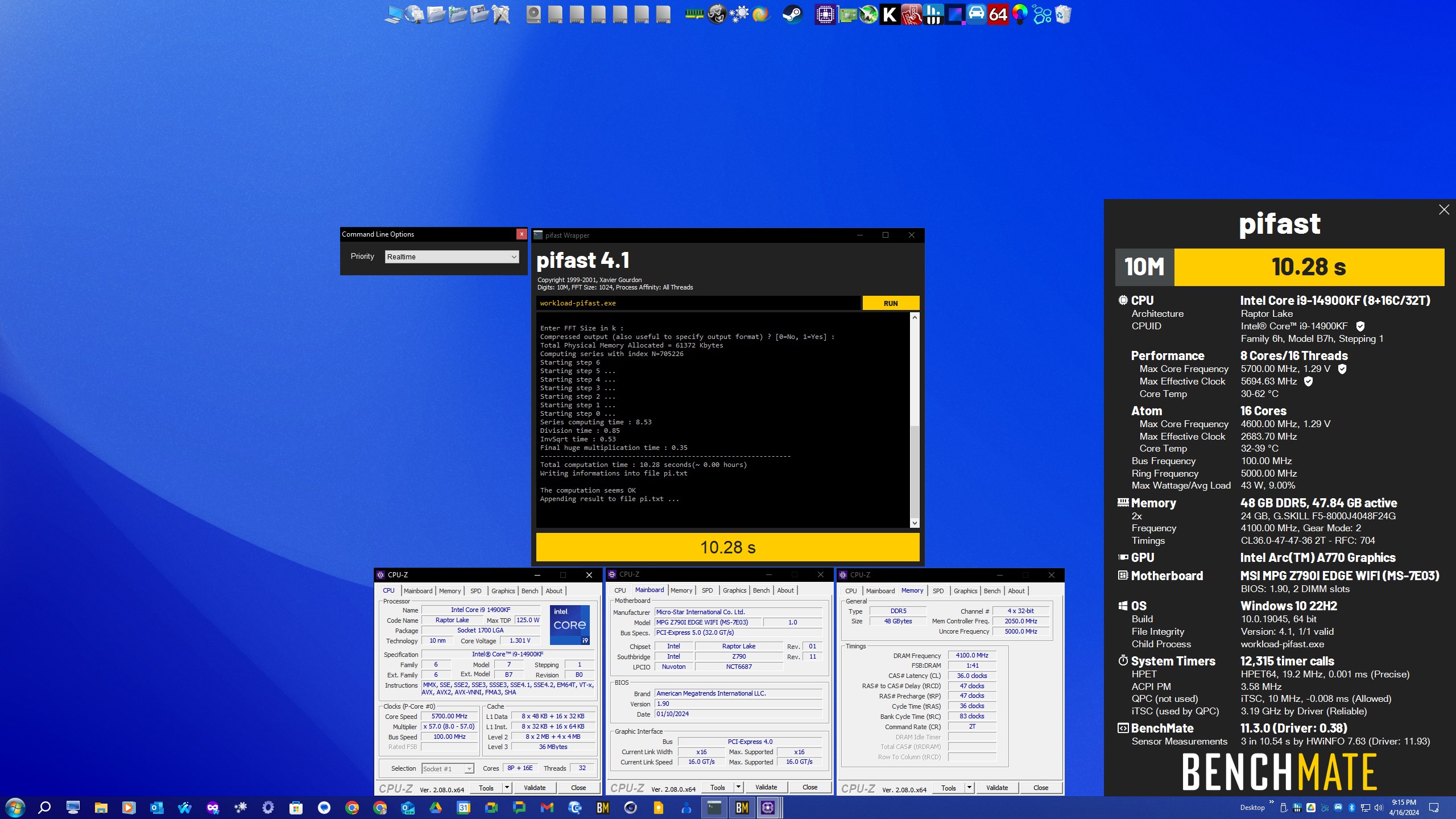Click Close in the middle CPU-Z window
1456x819 pixels.
coord(810,788)
